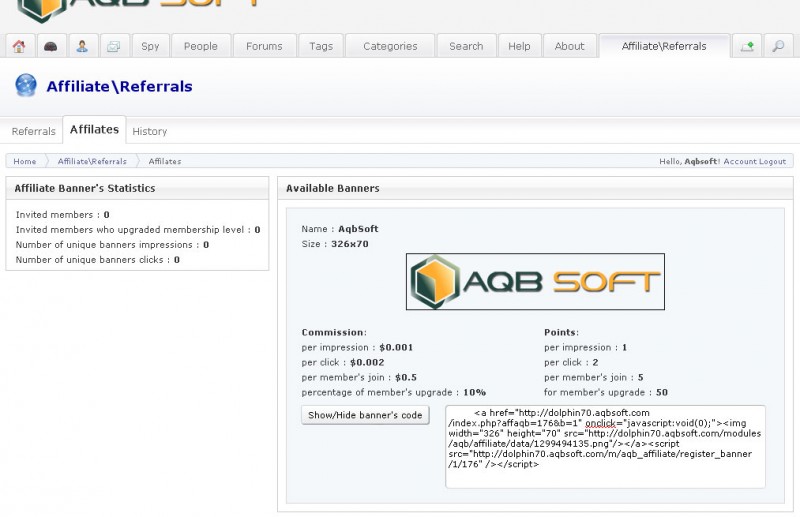Click the Invited members : 0 line
The image size is (800, 517).
(x=63, y=215)
